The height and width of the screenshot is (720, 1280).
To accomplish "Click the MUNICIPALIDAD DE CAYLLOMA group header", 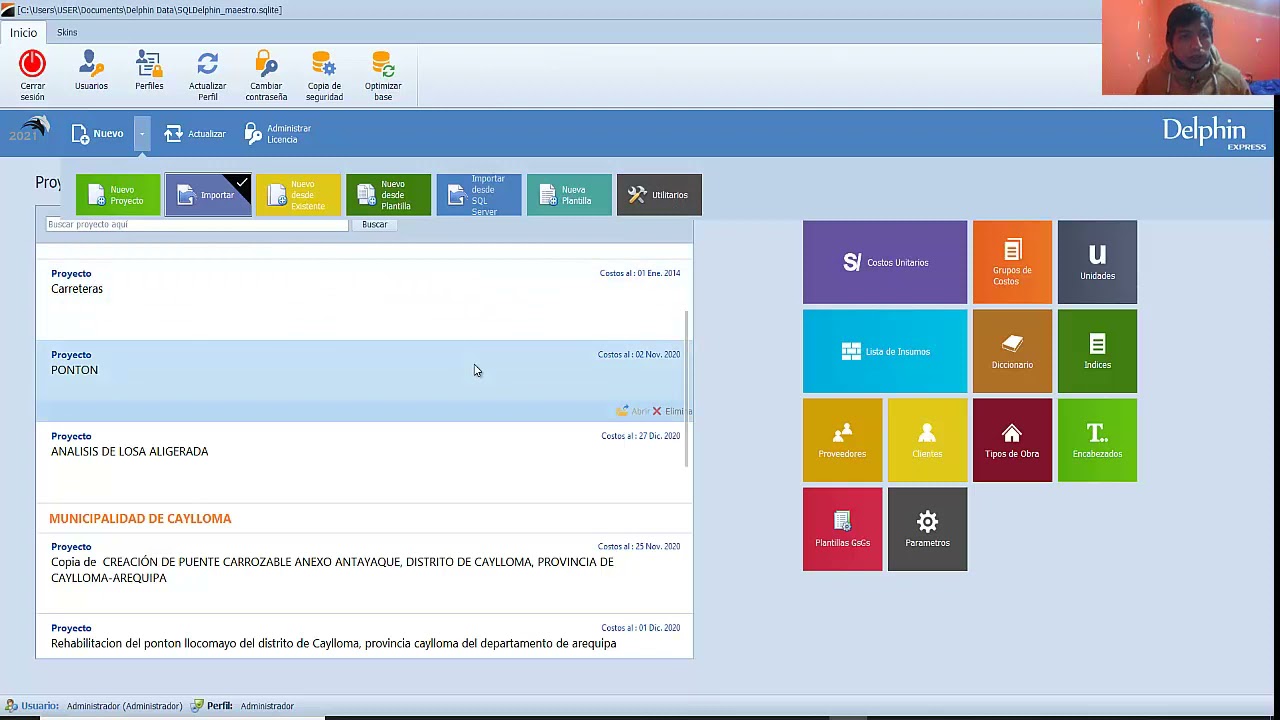I will [140, 518].
